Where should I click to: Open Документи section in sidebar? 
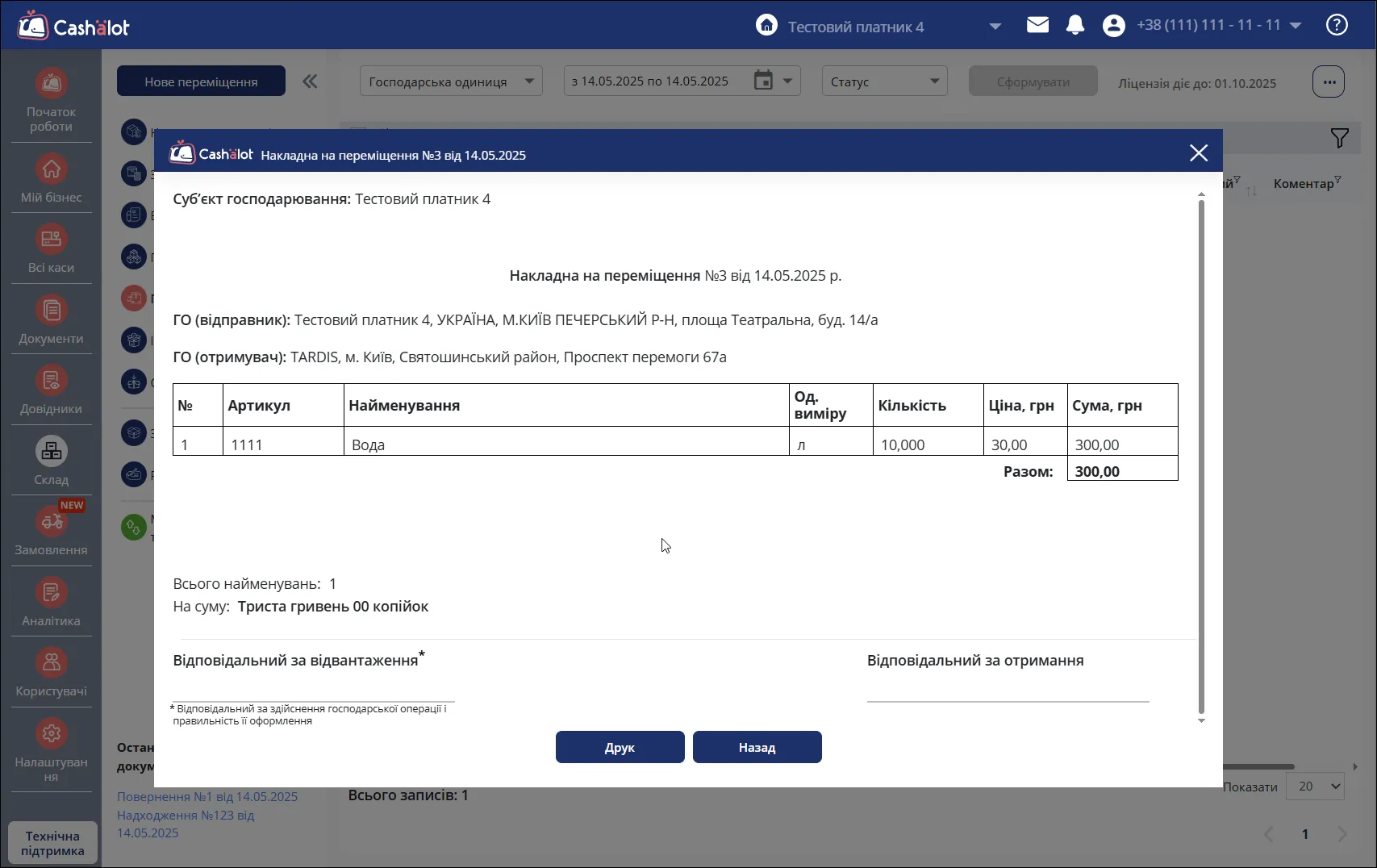(51, 319)
